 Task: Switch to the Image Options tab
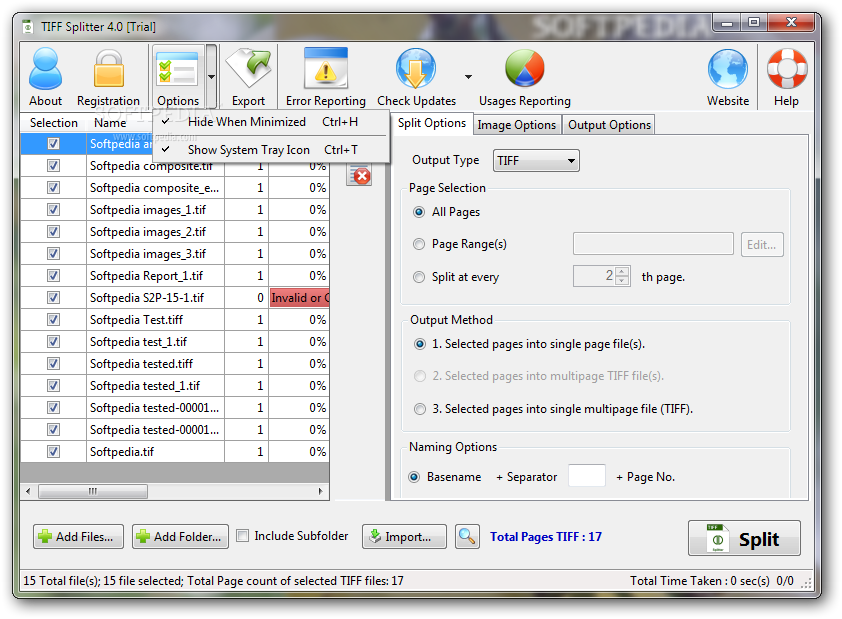tap(517, 125)
